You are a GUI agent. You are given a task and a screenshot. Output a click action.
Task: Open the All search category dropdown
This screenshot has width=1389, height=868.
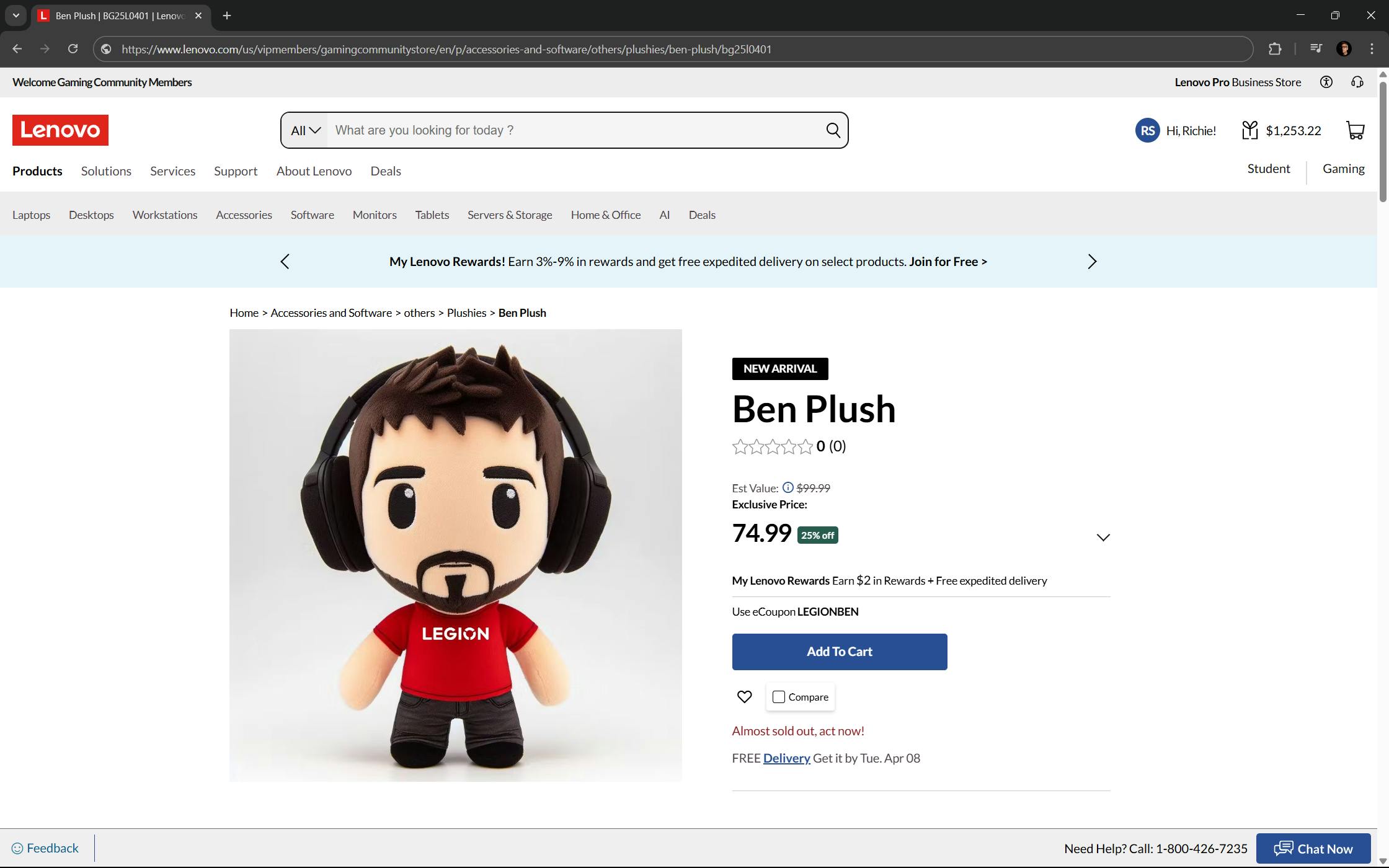(x=305, y=130)
